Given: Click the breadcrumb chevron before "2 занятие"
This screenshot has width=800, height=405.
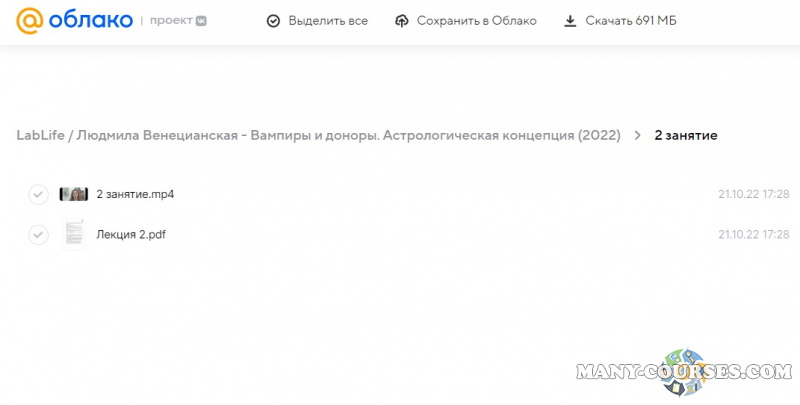Looking at the screenshot, I should tap(637, 135).
